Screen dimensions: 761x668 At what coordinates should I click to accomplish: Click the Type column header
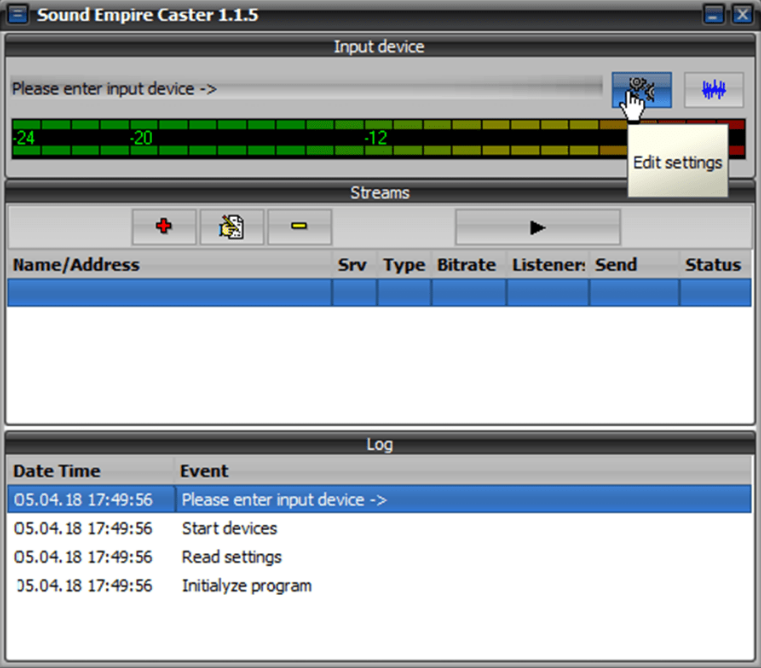click(x=404, y=265)
